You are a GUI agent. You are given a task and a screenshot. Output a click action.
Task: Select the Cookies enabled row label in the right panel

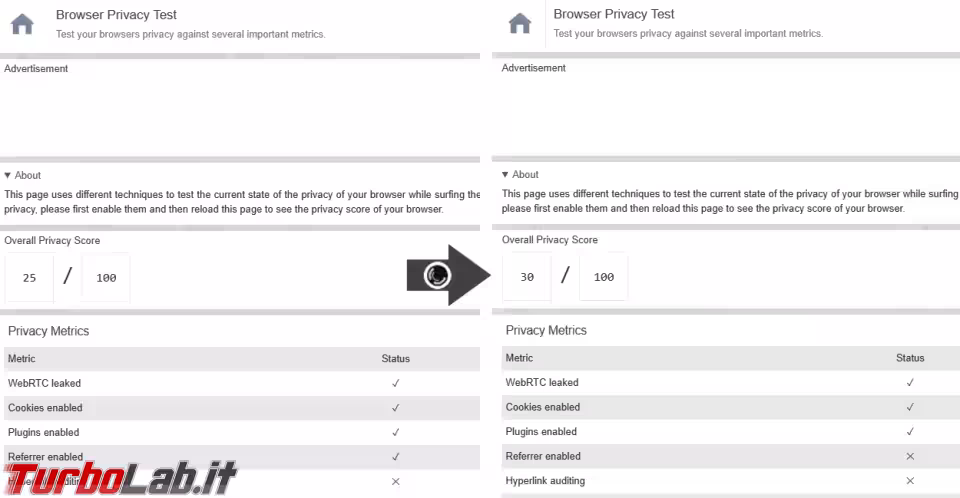543,407
